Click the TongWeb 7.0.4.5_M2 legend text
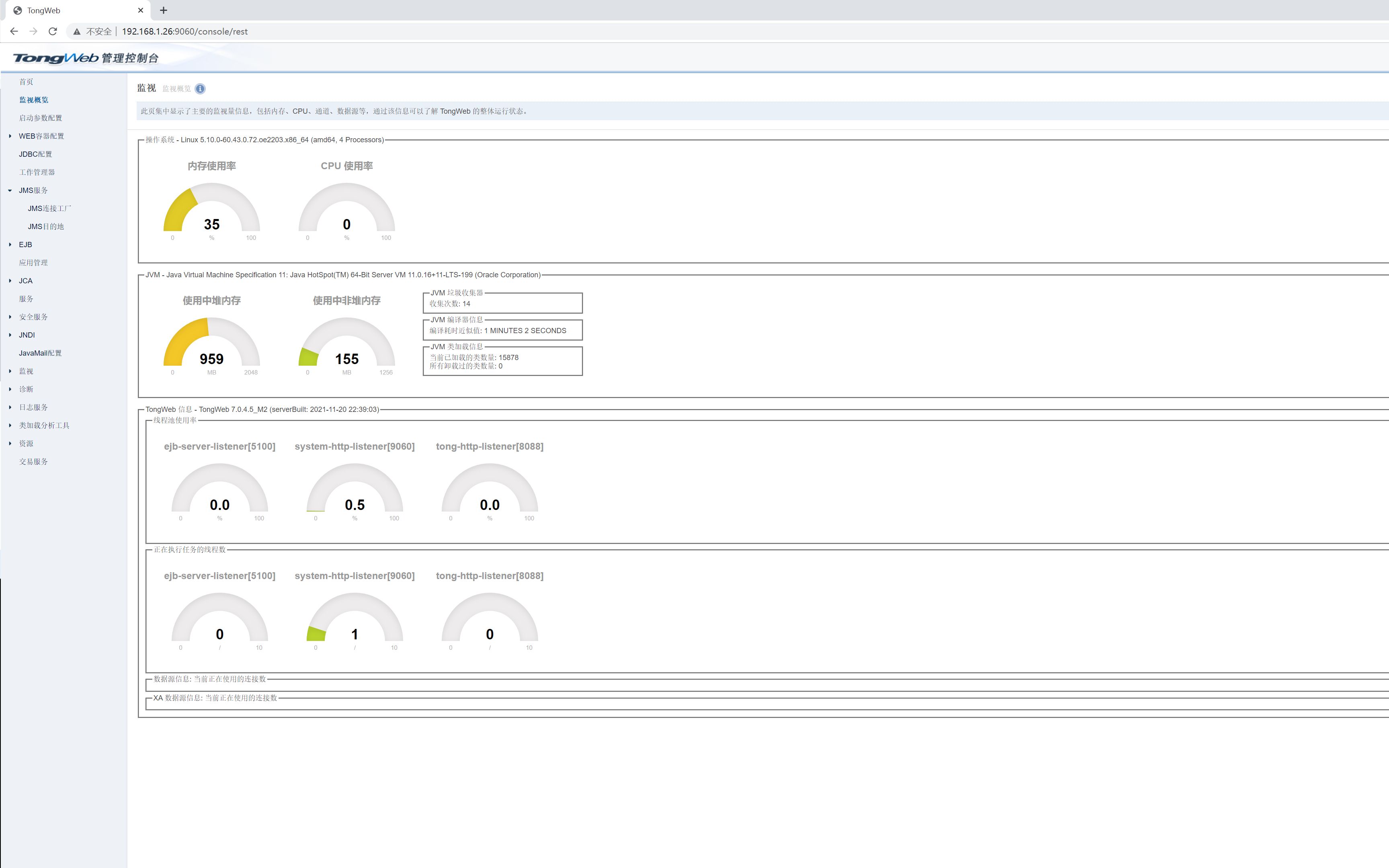1389x868 pixels. [x=262, y=409]
